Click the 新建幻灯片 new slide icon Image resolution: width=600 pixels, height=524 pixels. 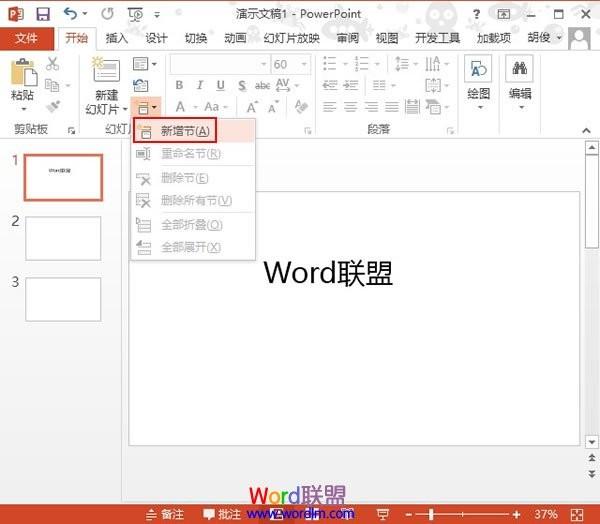106,69
